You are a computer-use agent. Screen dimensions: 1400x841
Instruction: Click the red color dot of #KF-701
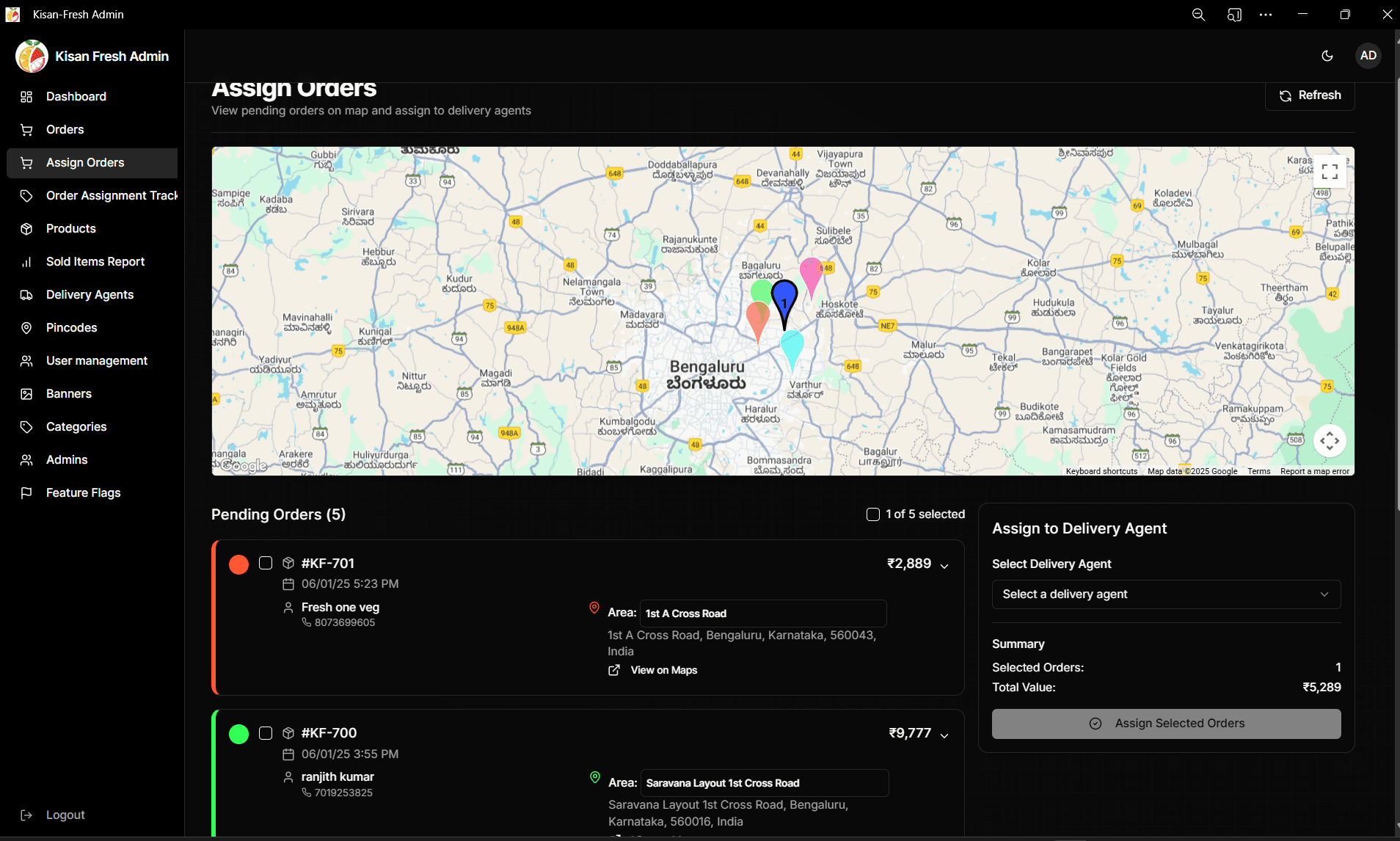[x=238, y=564]
